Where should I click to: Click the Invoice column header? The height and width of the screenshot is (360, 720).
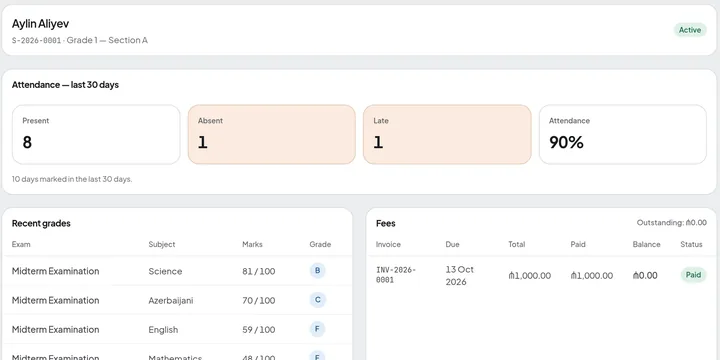coord(388,244)
